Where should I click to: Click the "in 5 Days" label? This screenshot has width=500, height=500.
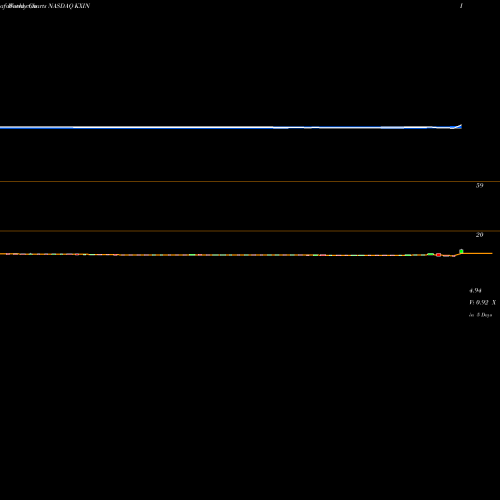pyautogui.click(x=480, y=315)
